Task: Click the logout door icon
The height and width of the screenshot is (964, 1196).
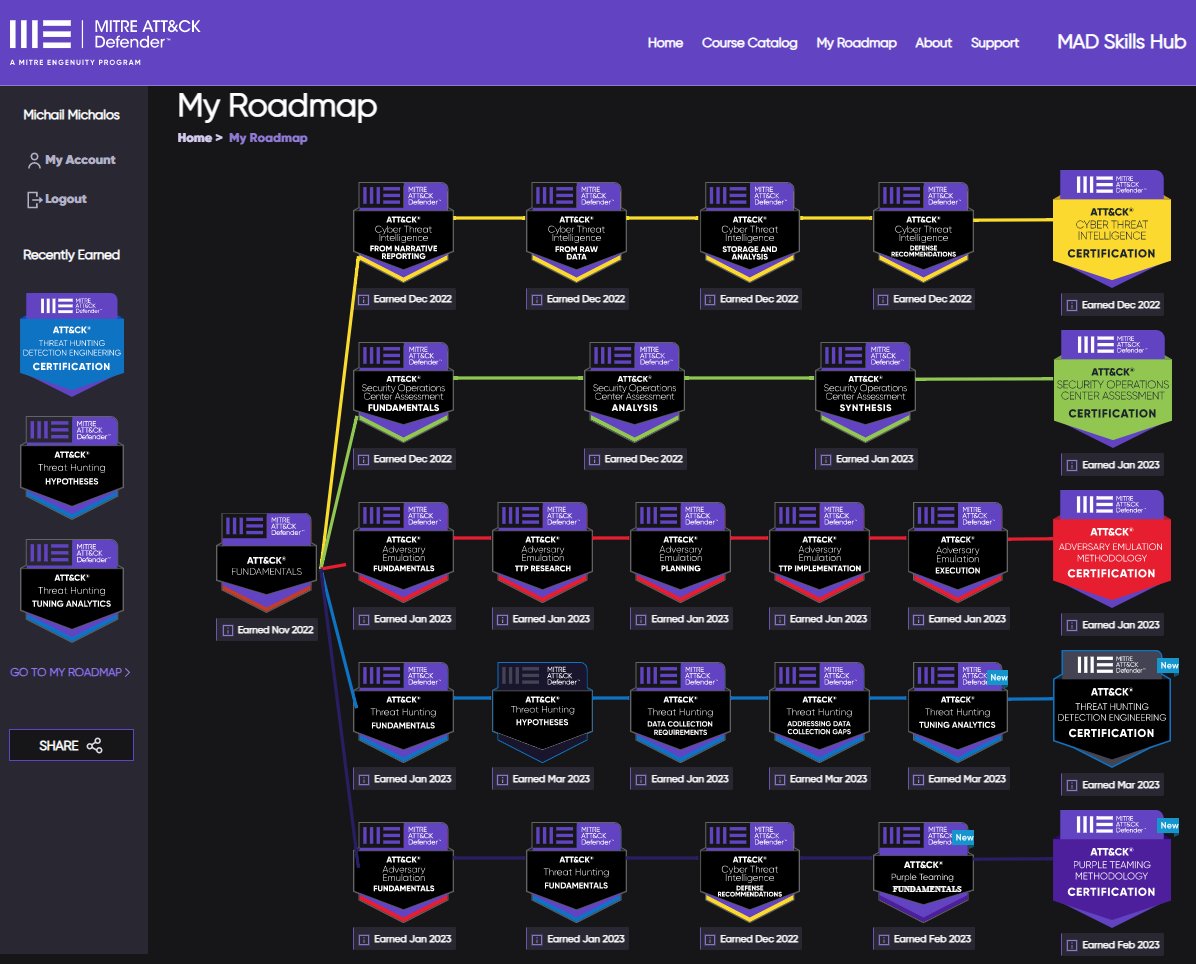Action: pos(34,200)
